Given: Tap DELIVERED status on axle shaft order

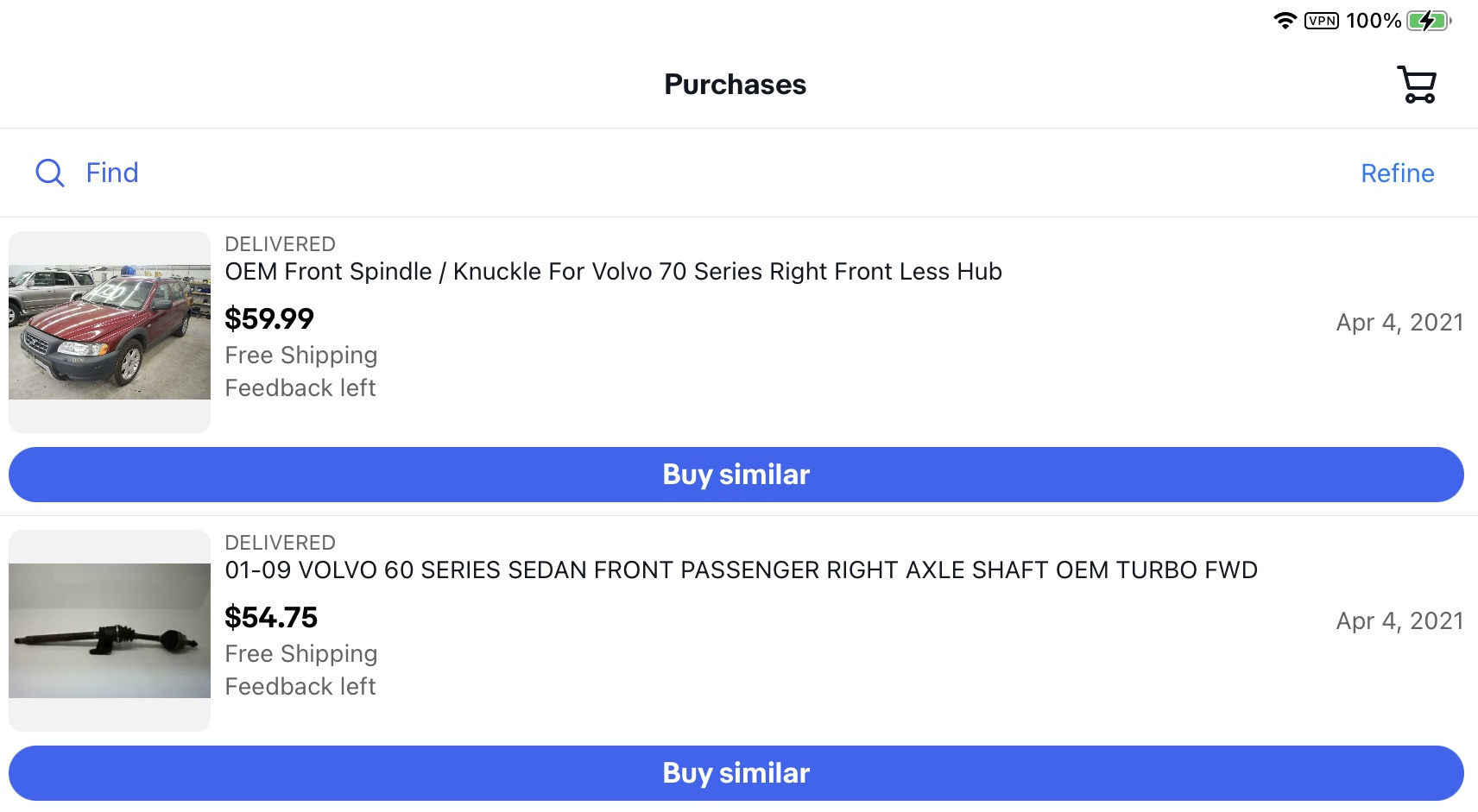Looking at the screenshot, I should (x=280, y=543).
